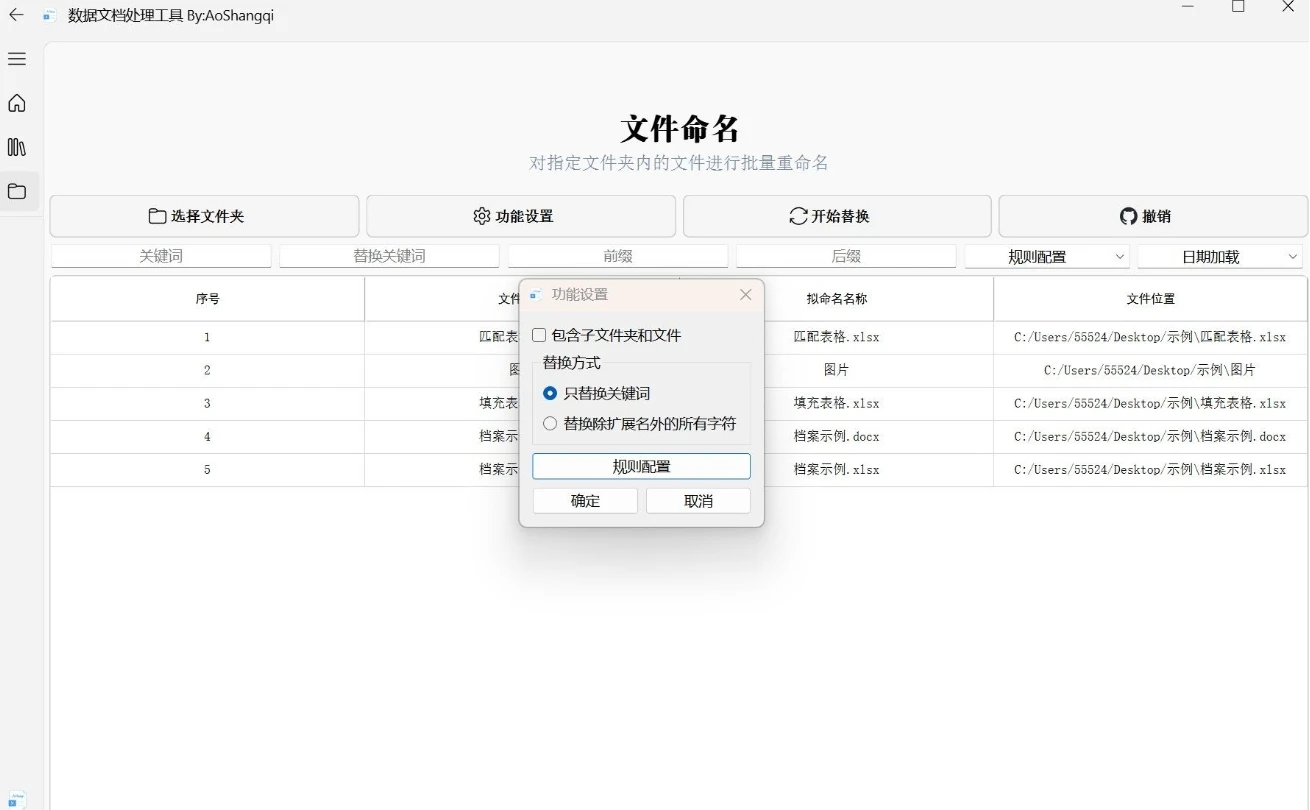The height and width of the screenshot is (810, 1310).
Task: Click the app icon next to window title
Action: coord(49,16)
